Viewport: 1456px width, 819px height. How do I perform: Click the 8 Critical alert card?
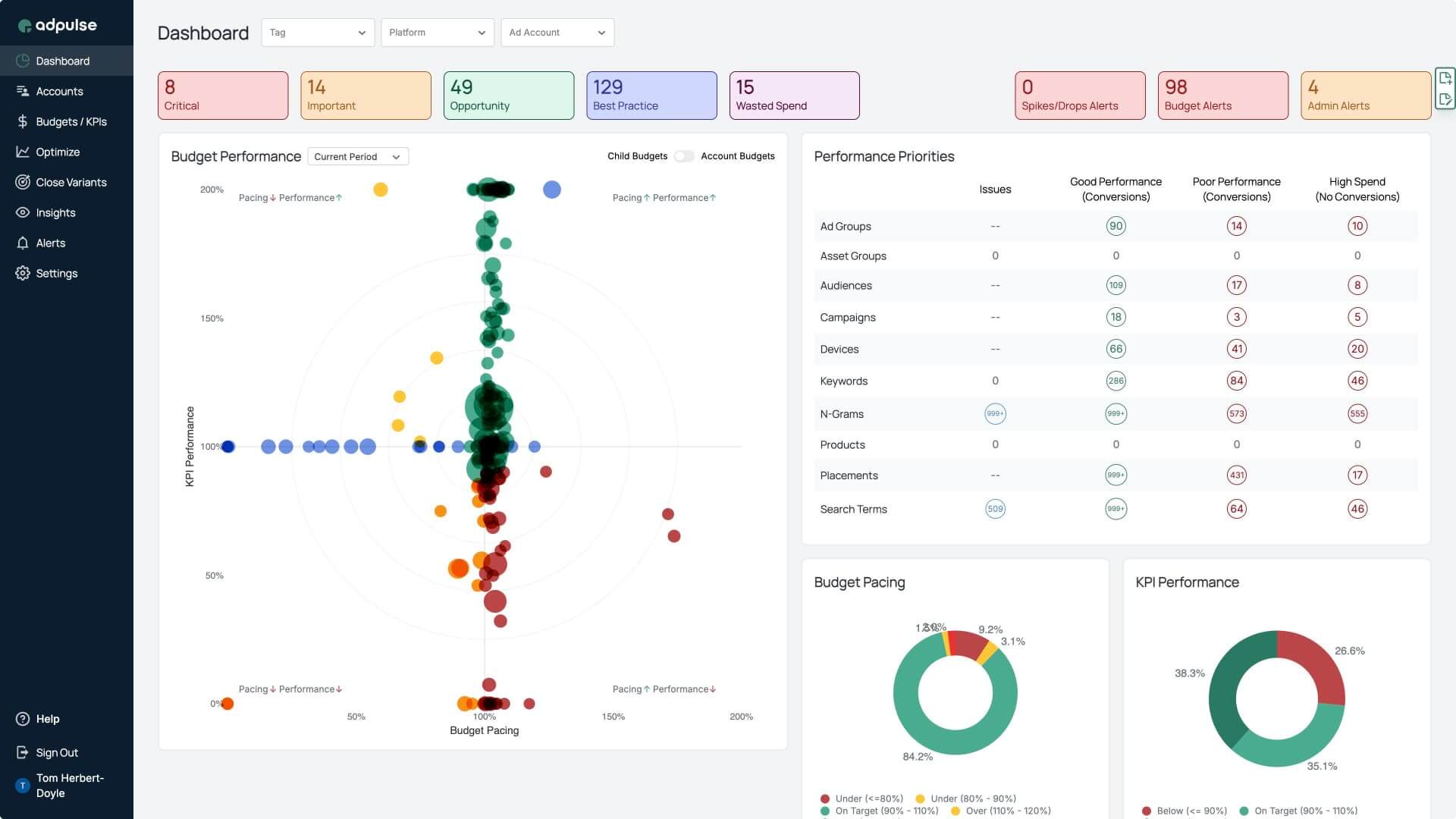(222, 95)
